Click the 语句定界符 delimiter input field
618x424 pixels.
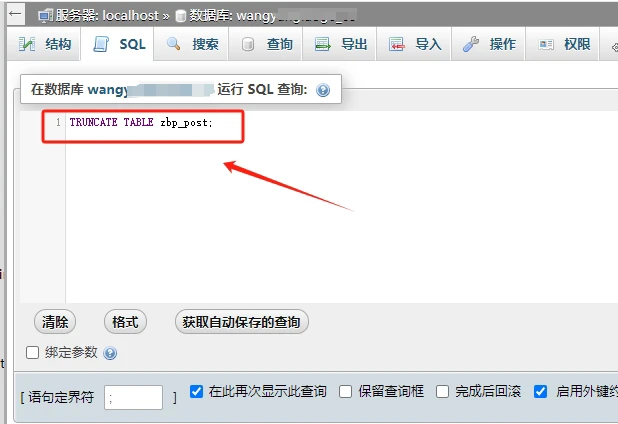click(133, 397)
